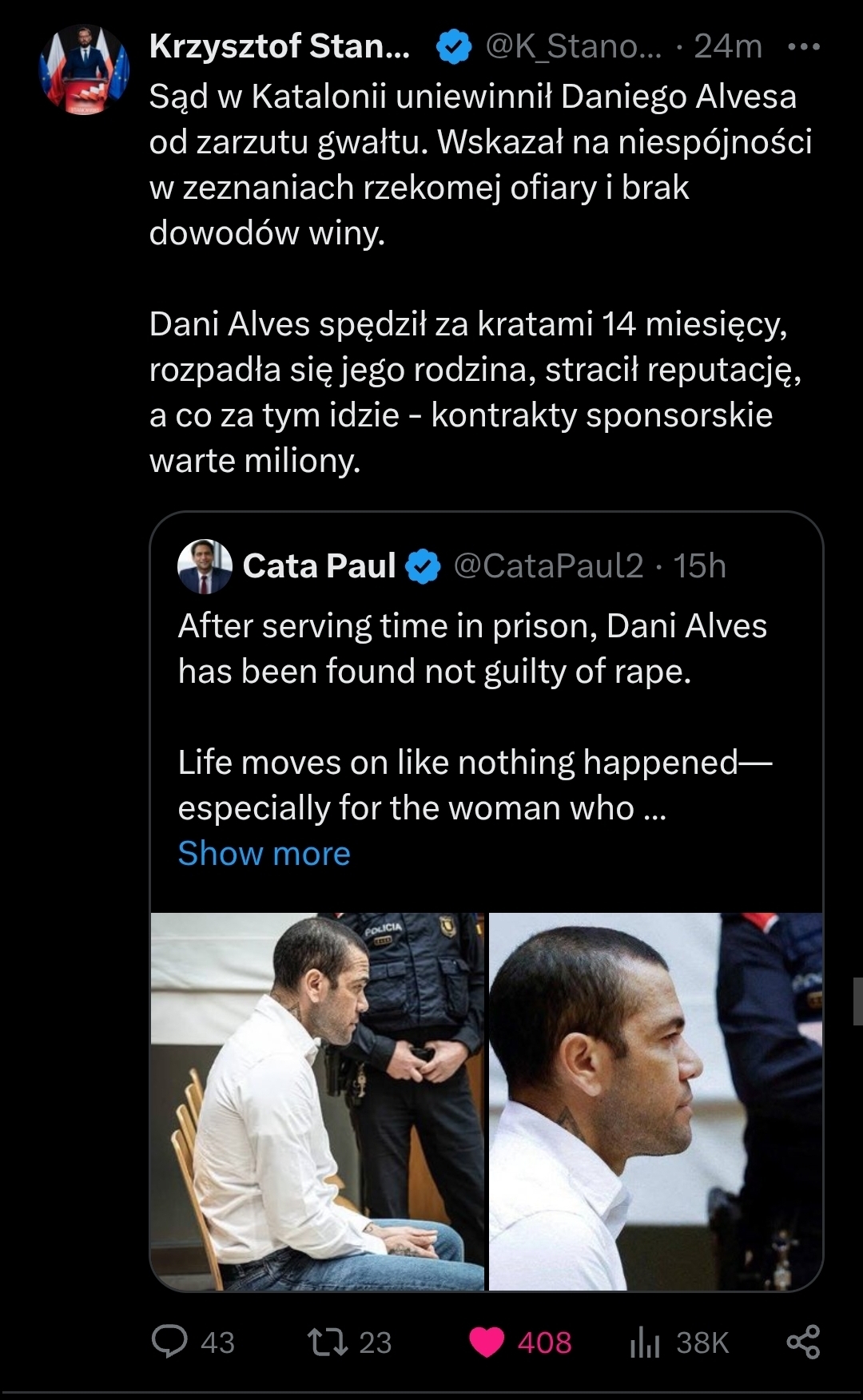863x1400 pixels.
Task: Tap Cata Paul's small profile avatar
Action: tap(205, 566)
